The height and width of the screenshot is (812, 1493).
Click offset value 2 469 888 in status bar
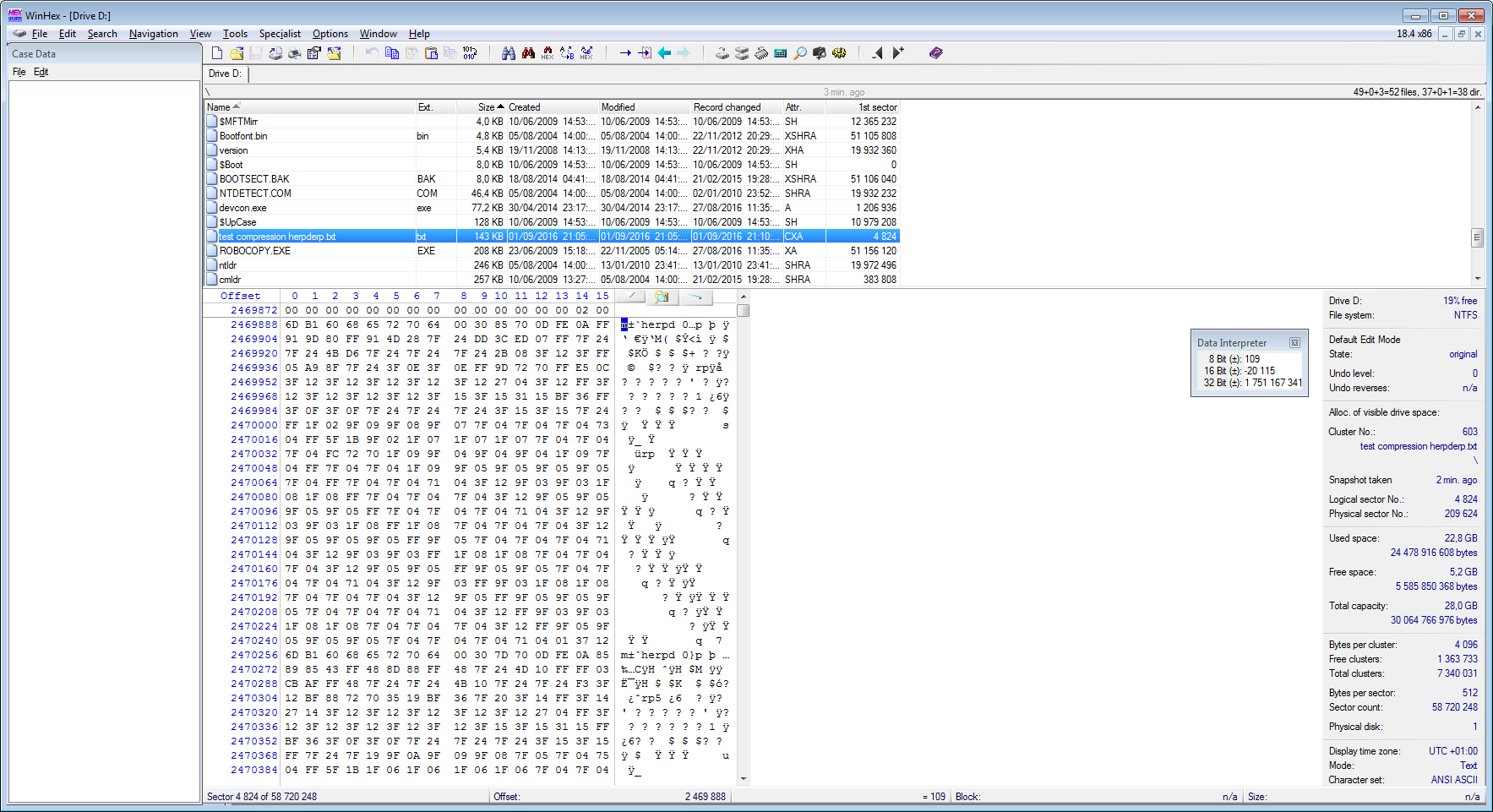[x=706, y=797]
